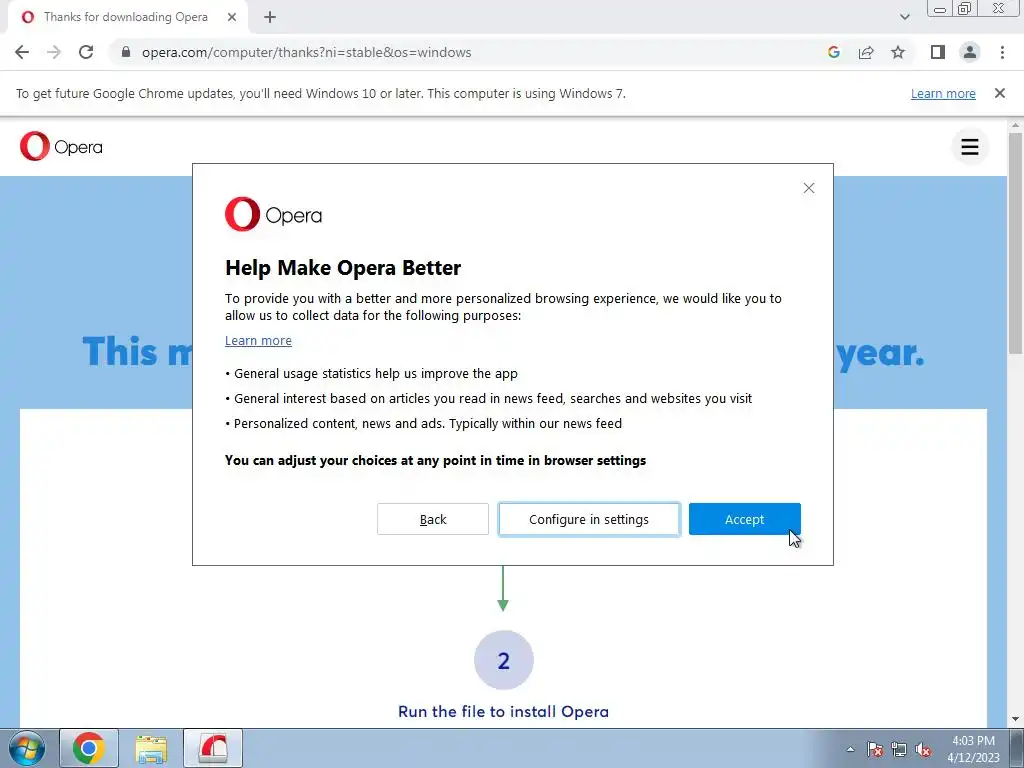
Task: Click the scrollbar down arrow
Action: (x=1015, y=719)
